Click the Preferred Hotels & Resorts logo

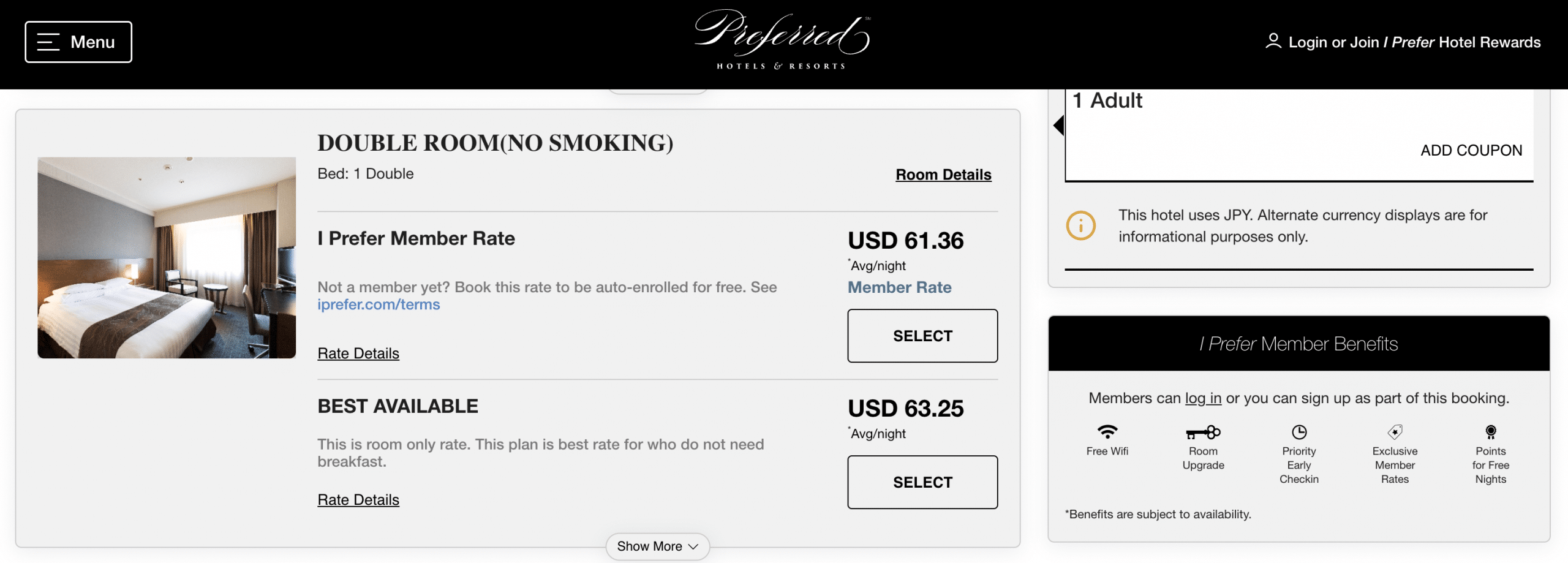click(x=782, y=40)
